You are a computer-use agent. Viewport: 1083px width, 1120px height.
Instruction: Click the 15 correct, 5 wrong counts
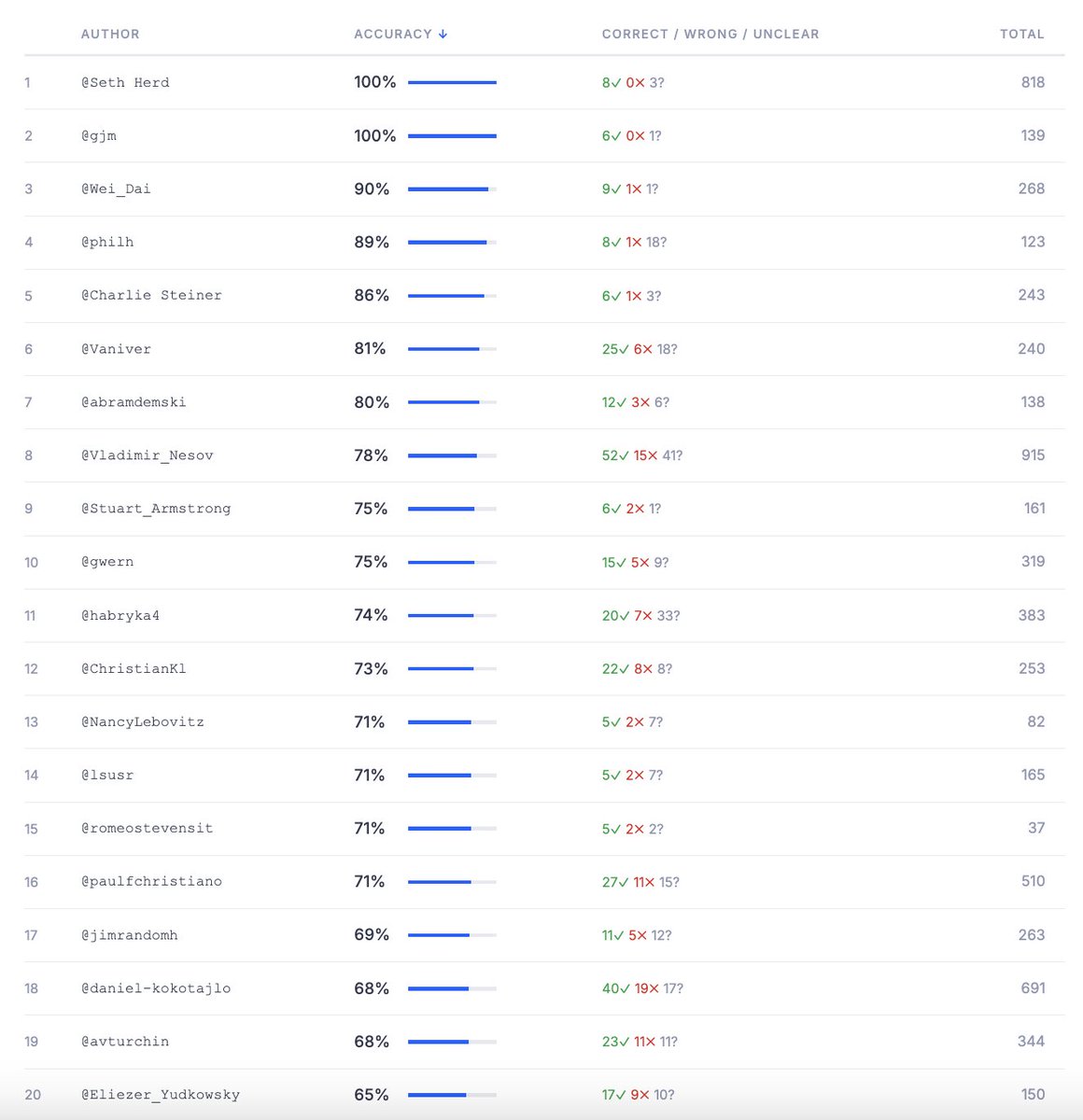(626, 562)
